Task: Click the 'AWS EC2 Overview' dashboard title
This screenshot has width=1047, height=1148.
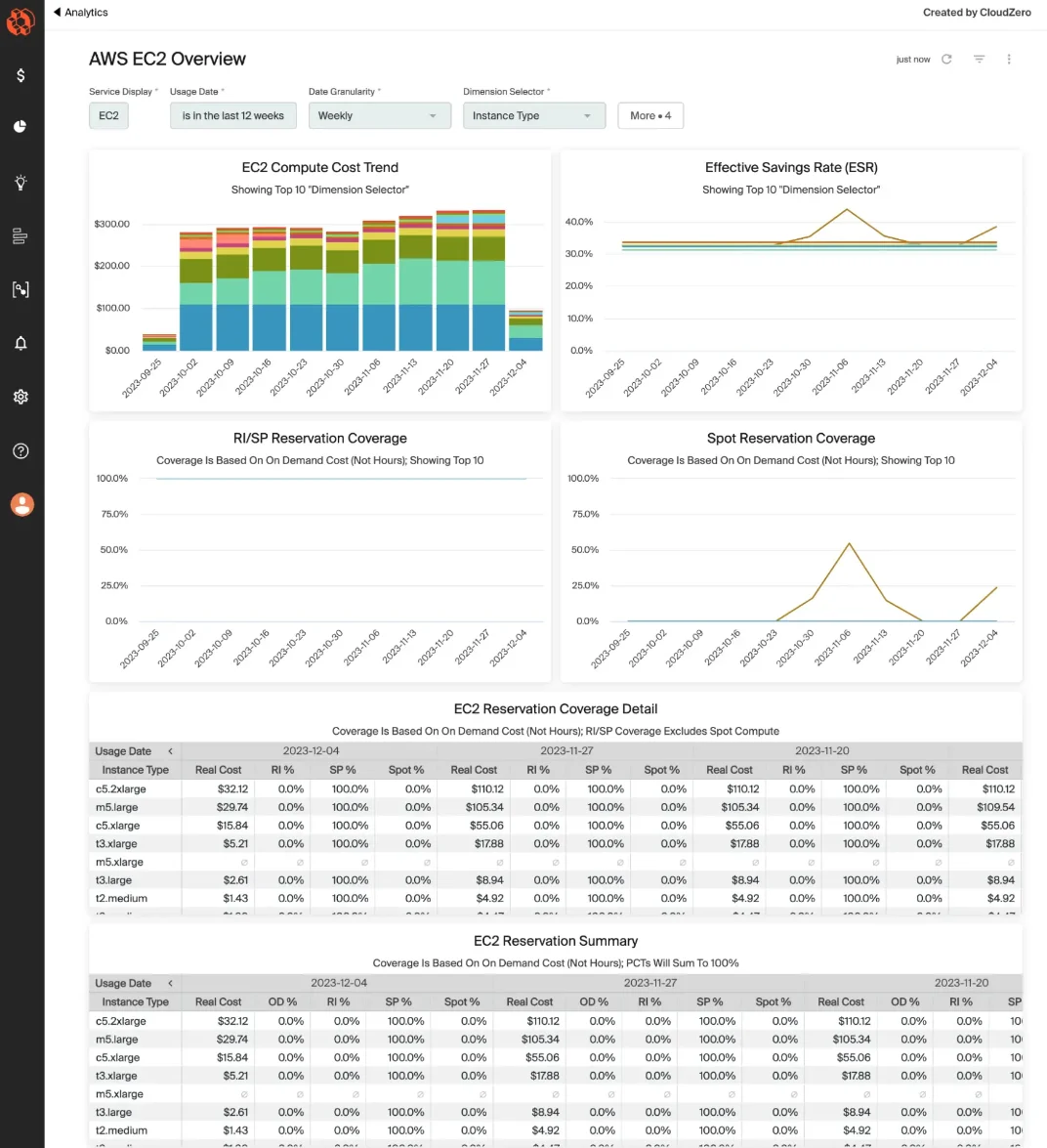Action: click(168, 60)
